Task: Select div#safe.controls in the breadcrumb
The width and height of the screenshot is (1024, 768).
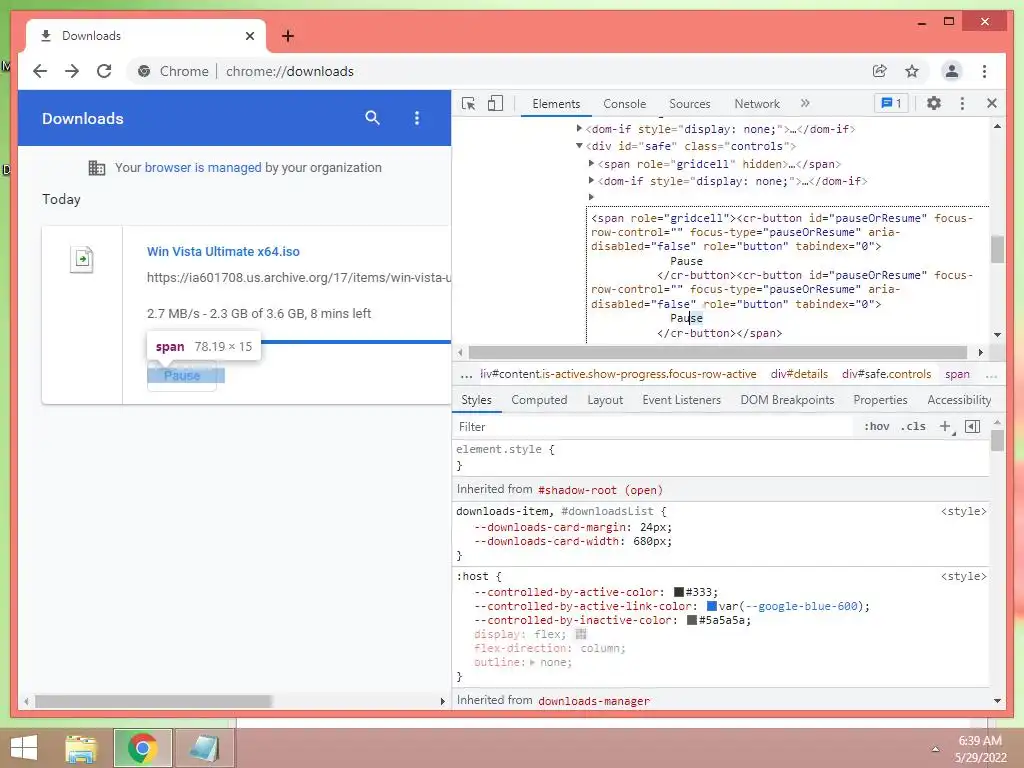Action: coord(886,374)
